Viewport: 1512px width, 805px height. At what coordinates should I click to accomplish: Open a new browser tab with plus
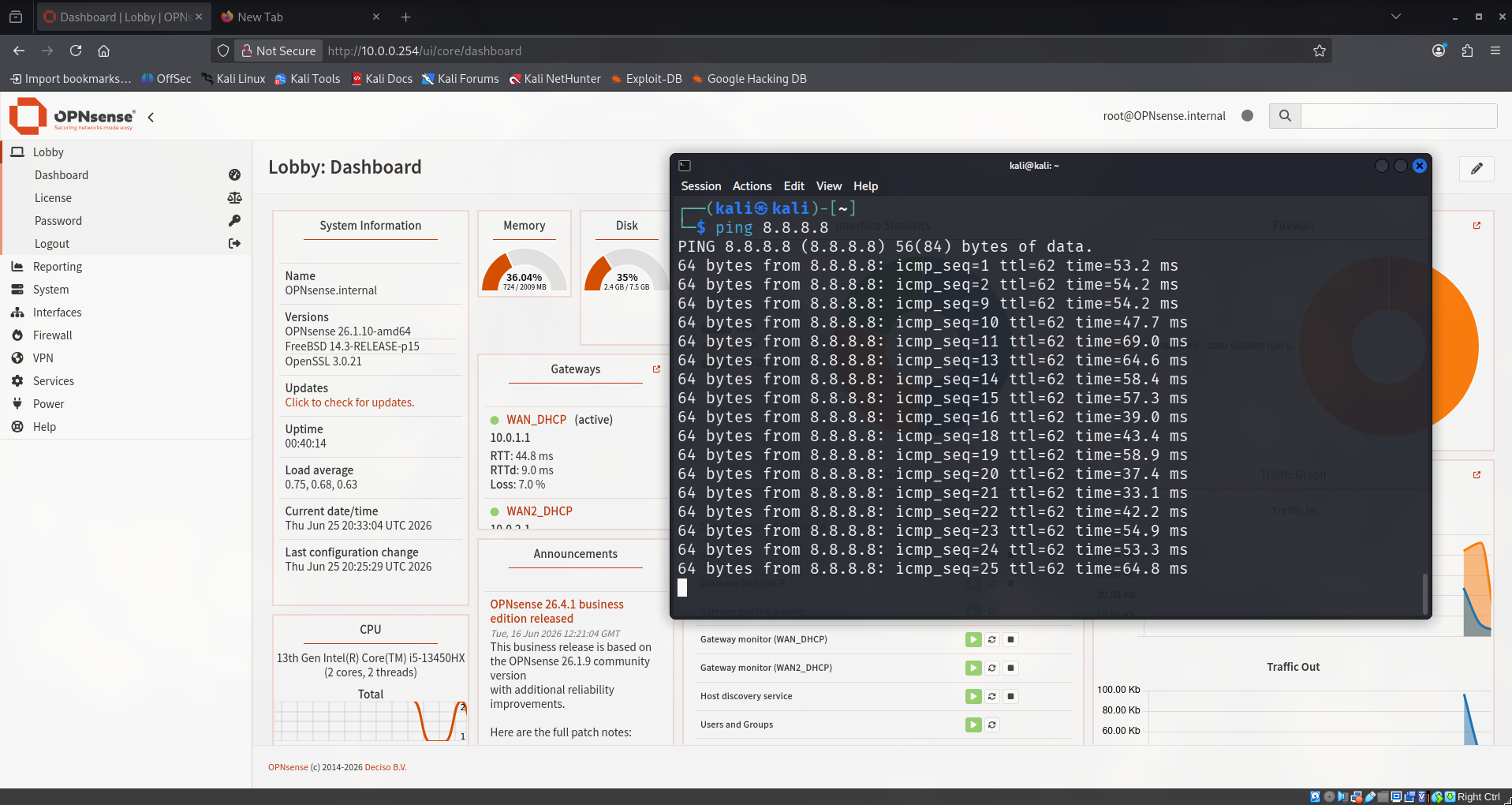tap(405, 17)
